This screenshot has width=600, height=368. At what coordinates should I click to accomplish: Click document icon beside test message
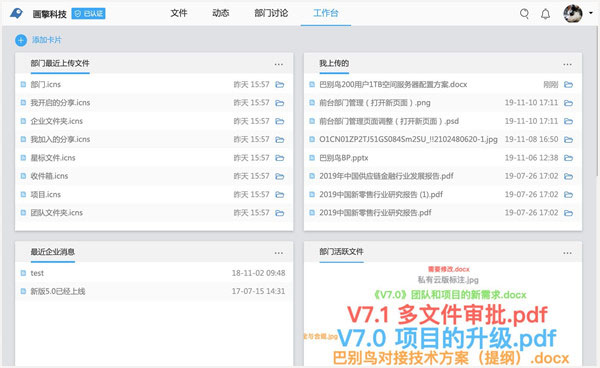23,273
